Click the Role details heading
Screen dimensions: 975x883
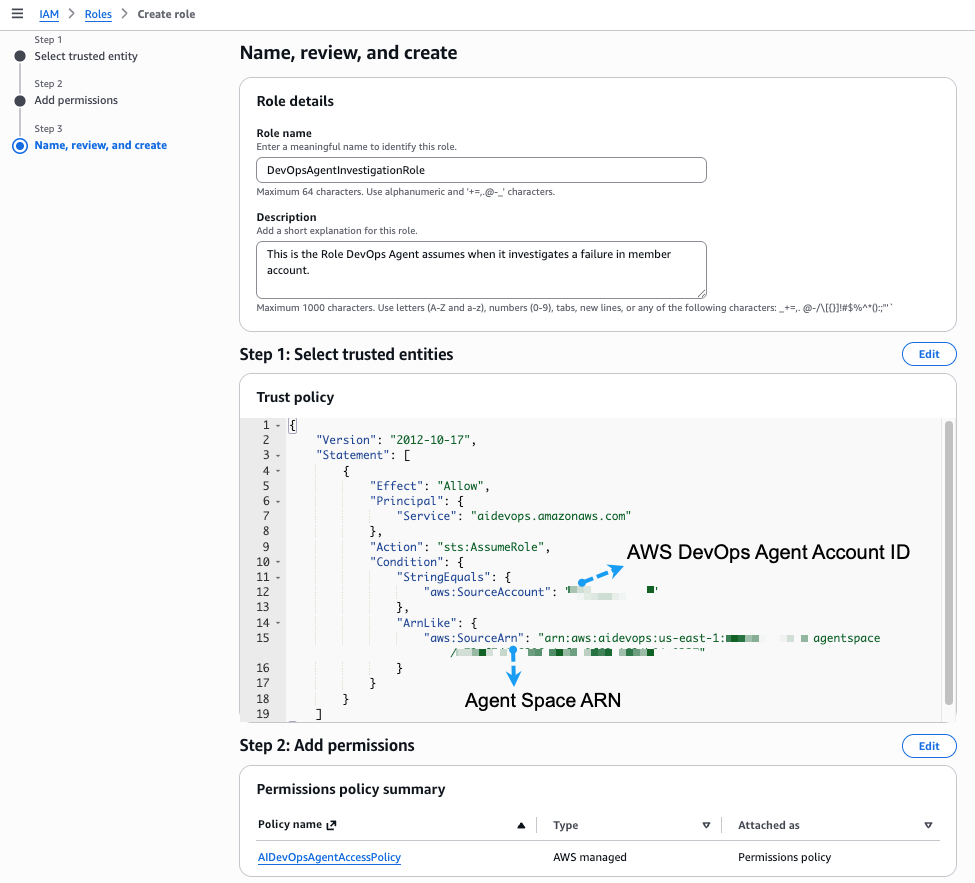pyautogui.click(x=295, y=101)
